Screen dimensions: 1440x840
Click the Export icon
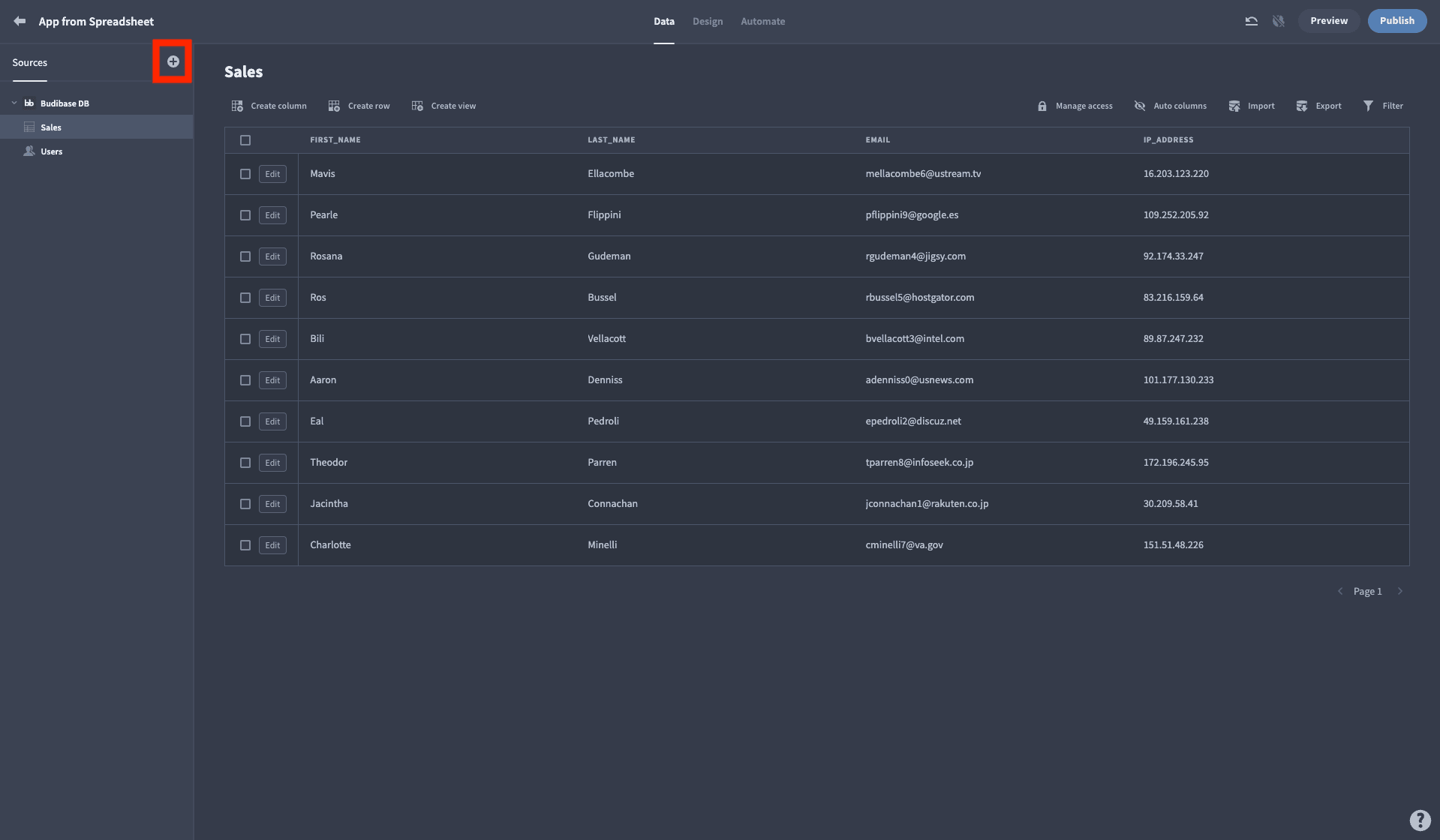[1302, 106]
